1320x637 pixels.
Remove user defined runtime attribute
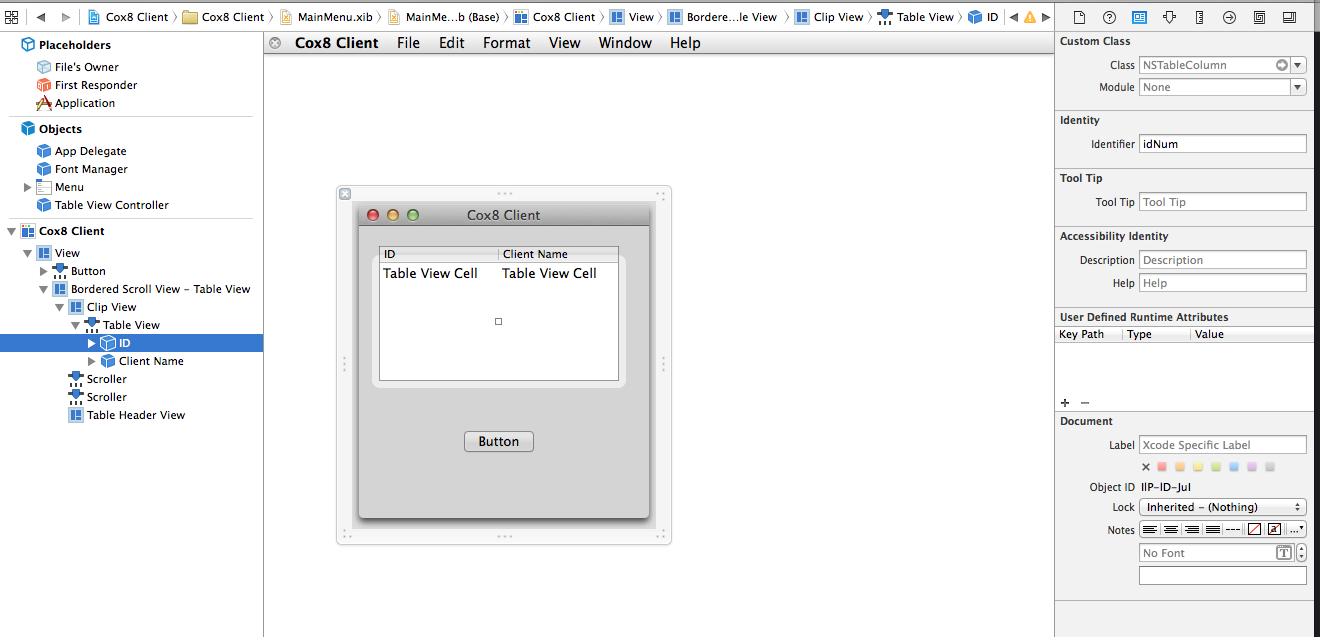pyautogui.click(x=1085, y=403)
